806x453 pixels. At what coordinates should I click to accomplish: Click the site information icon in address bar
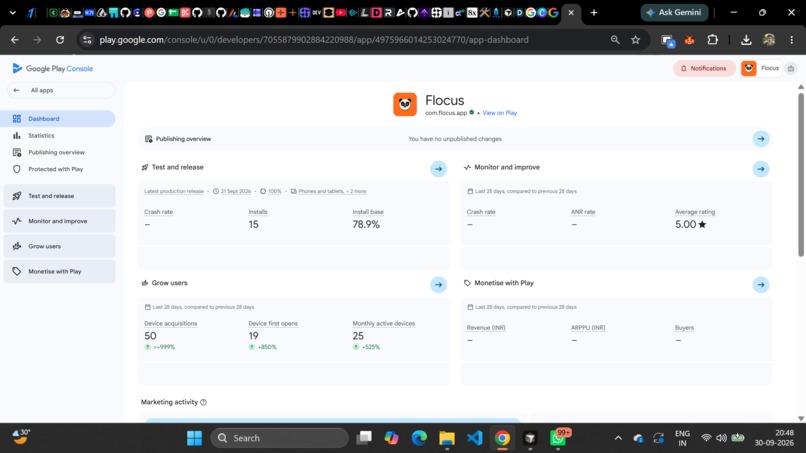[87, 40]
